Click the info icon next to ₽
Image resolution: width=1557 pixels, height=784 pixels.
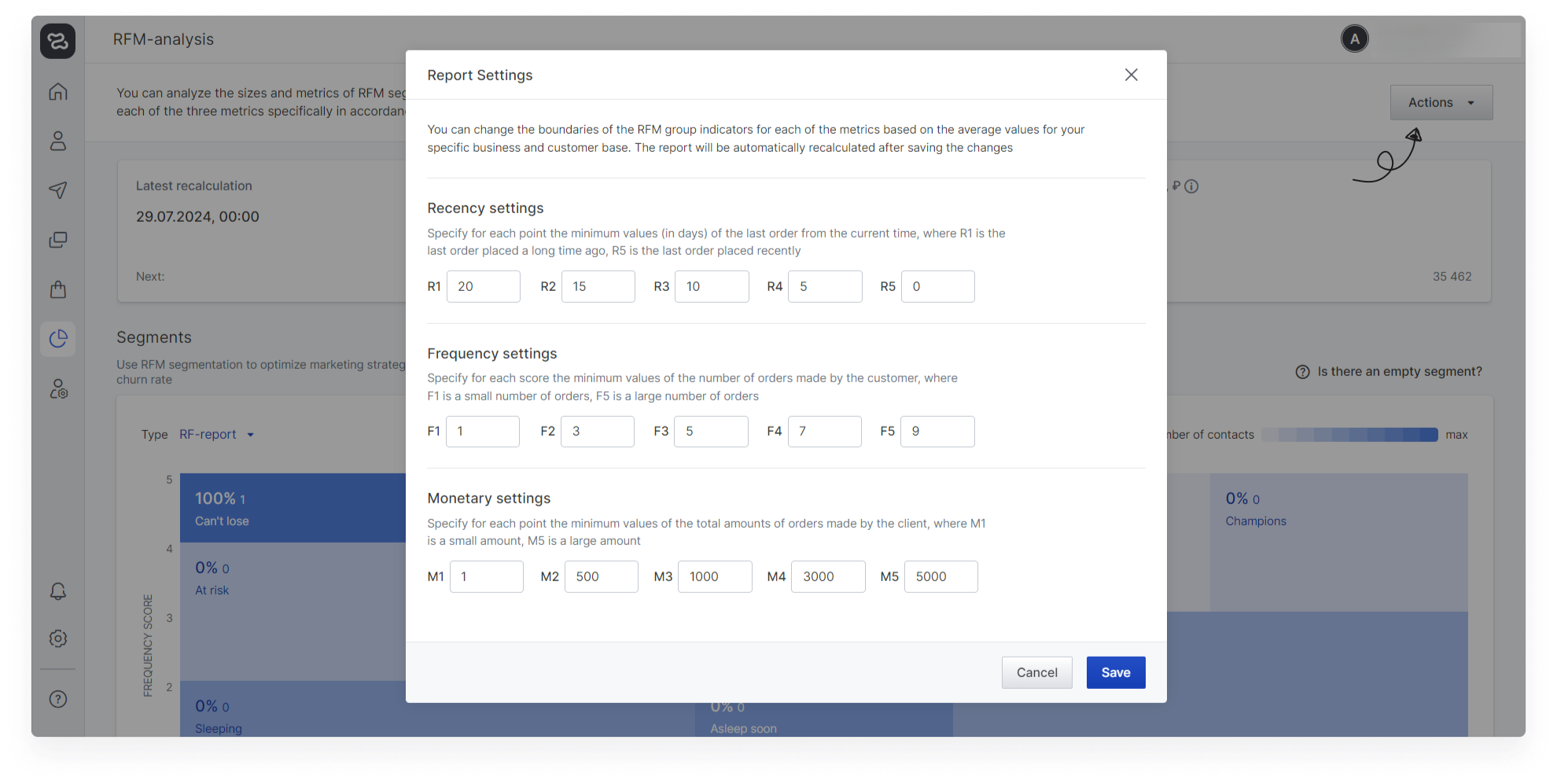coord(1191,186)
